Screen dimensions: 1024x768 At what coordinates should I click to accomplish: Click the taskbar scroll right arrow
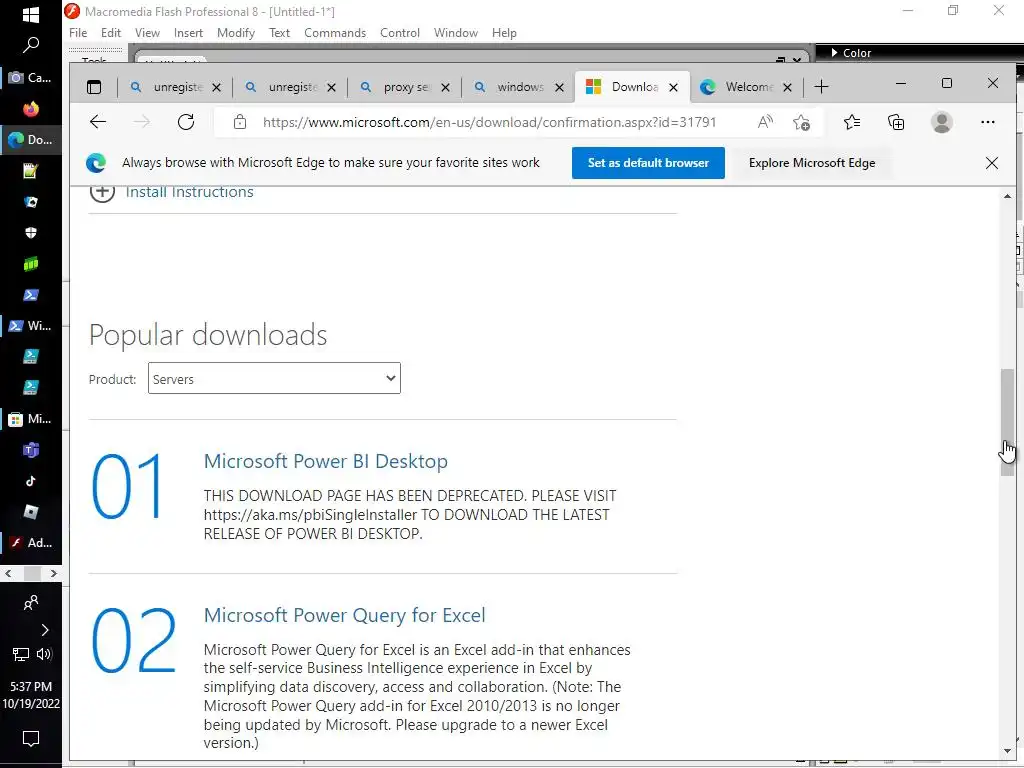point(54,573)
